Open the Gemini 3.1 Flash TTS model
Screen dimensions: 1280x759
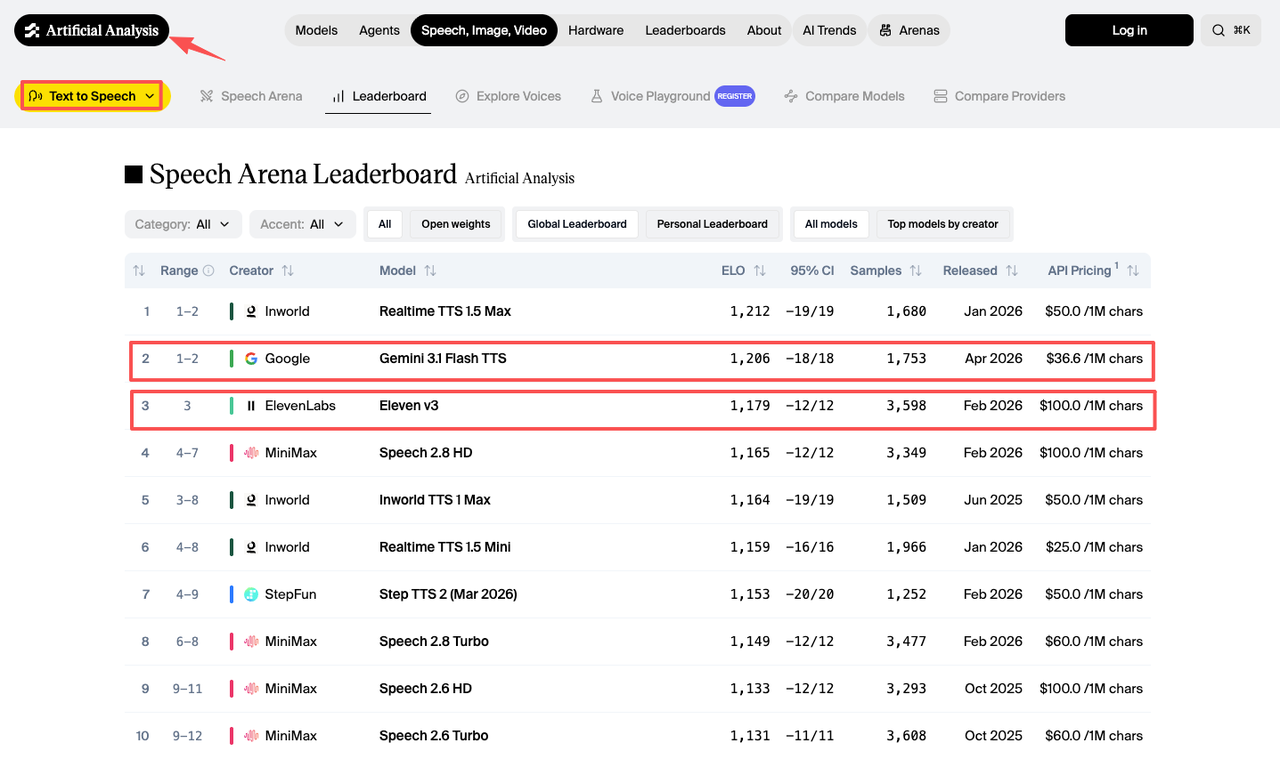(x=443, y=359)
